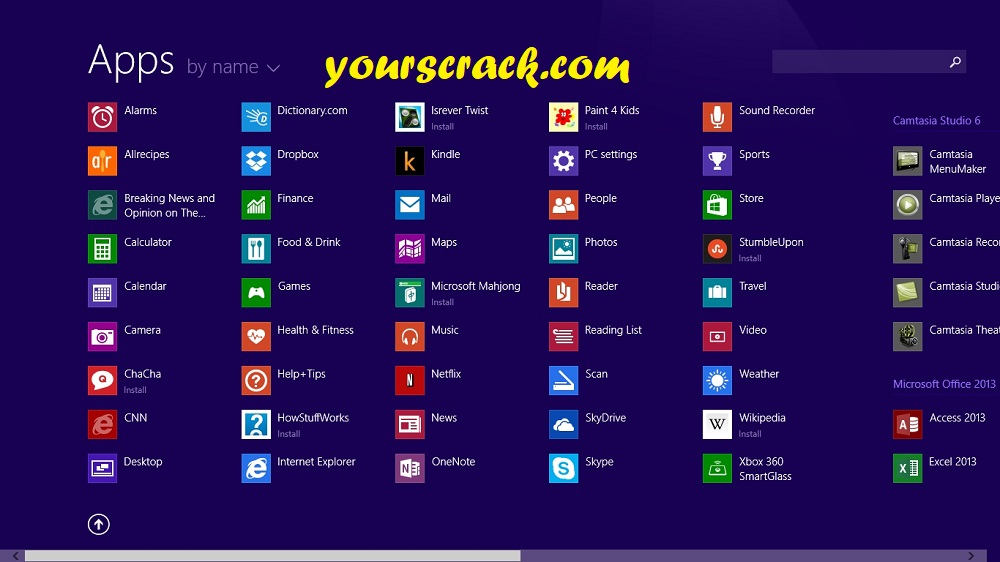Viewport: 1000px width, 562px height.
Task: Open Xbox 360 SmartGlass icon
Action: (717, 468)
